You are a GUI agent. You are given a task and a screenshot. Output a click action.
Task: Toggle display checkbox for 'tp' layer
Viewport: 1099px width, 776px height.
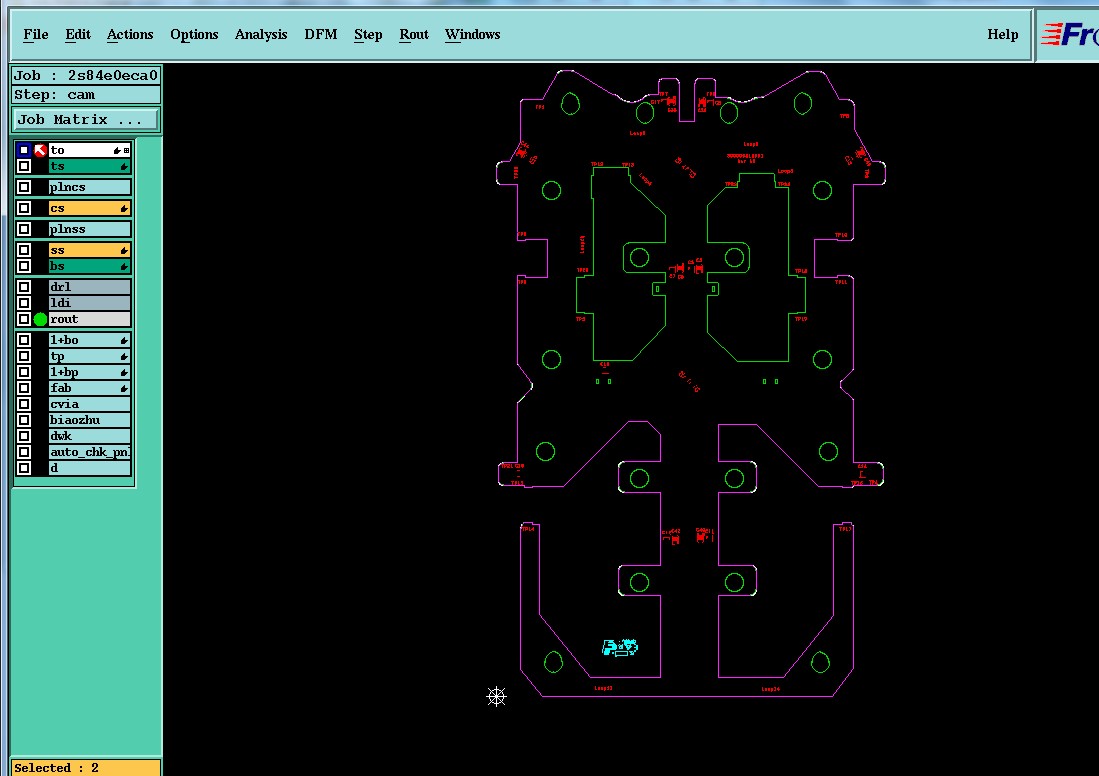coord(24,356)
